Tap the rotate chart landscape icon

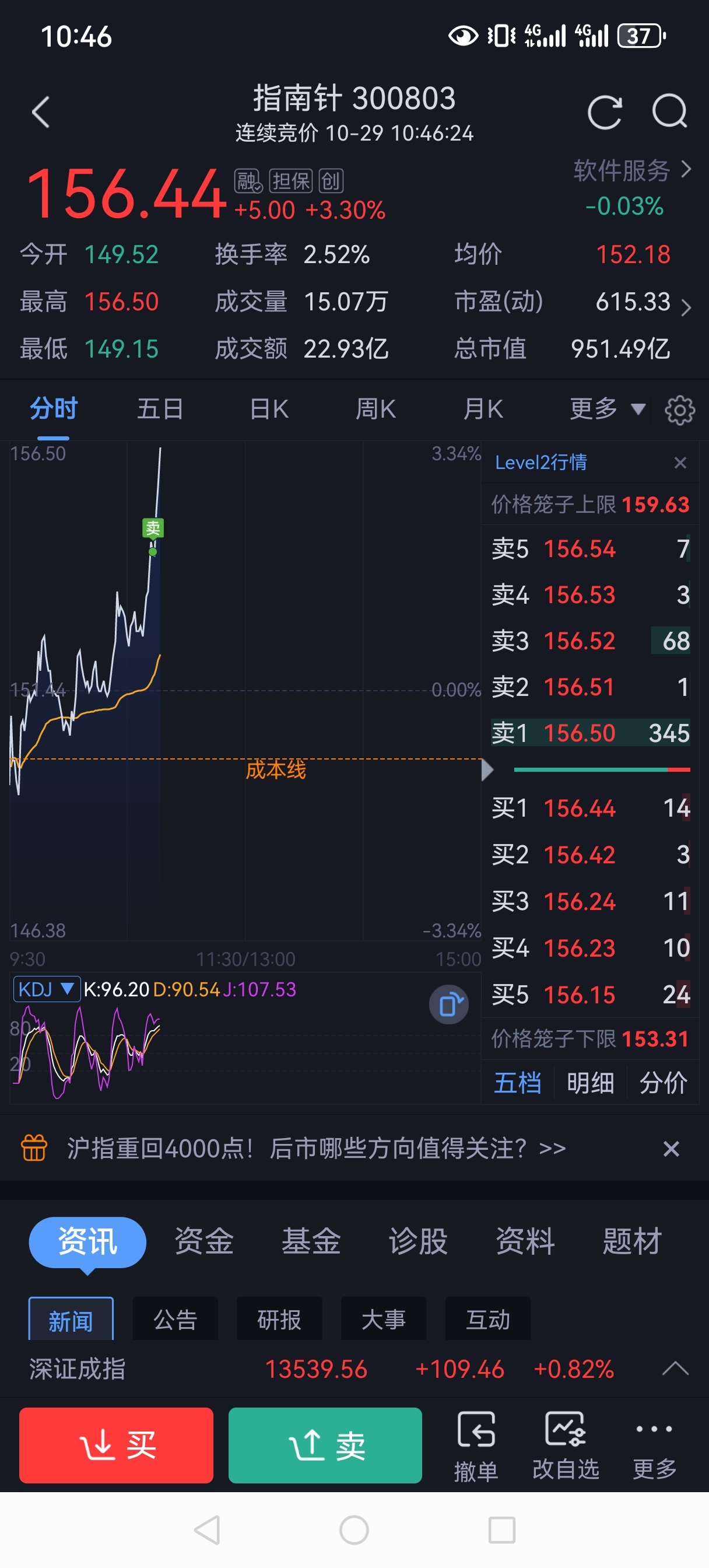449,1005
